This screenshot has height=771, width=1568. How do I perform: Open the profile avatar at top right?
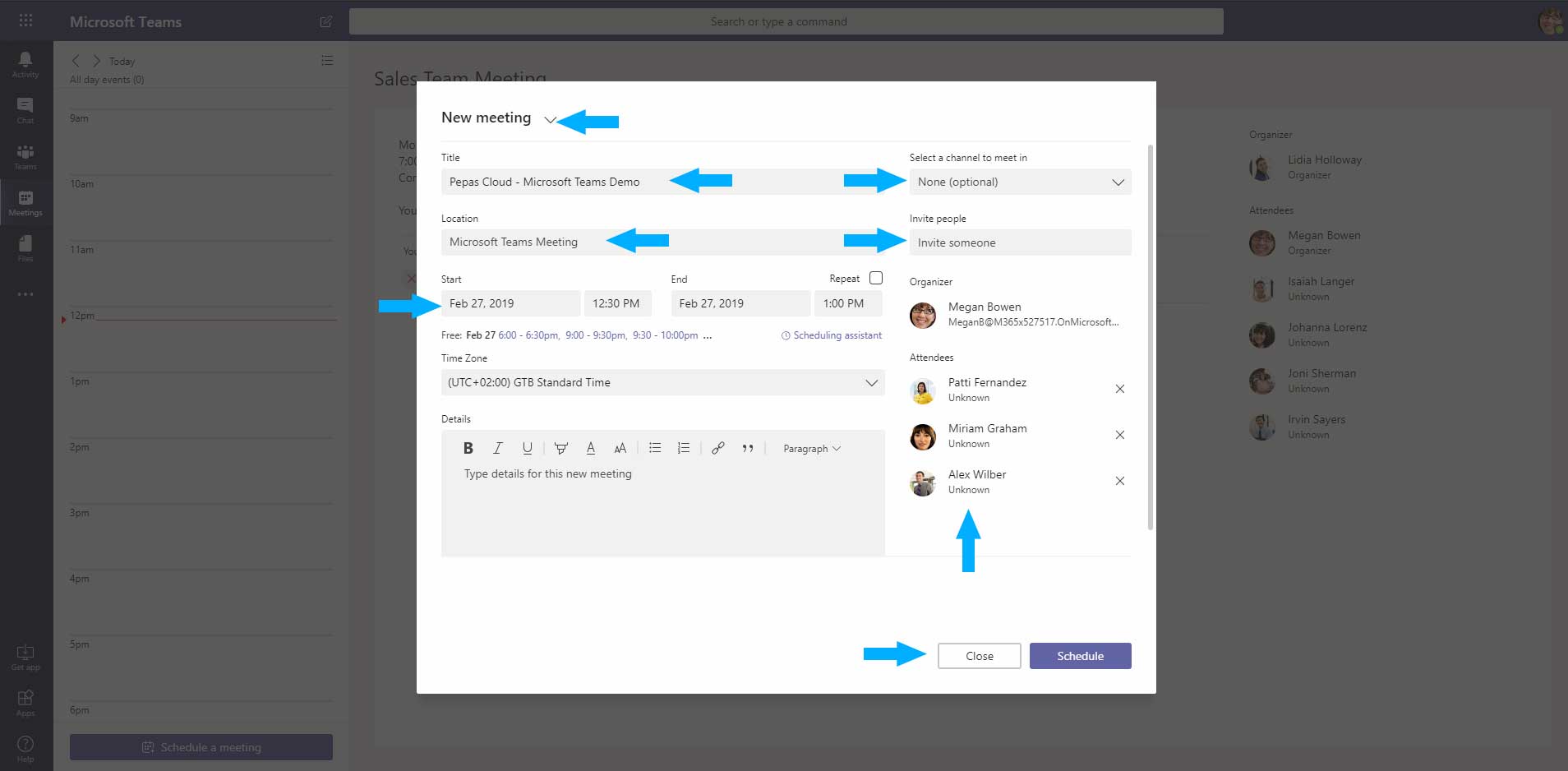click(1550, 21)
